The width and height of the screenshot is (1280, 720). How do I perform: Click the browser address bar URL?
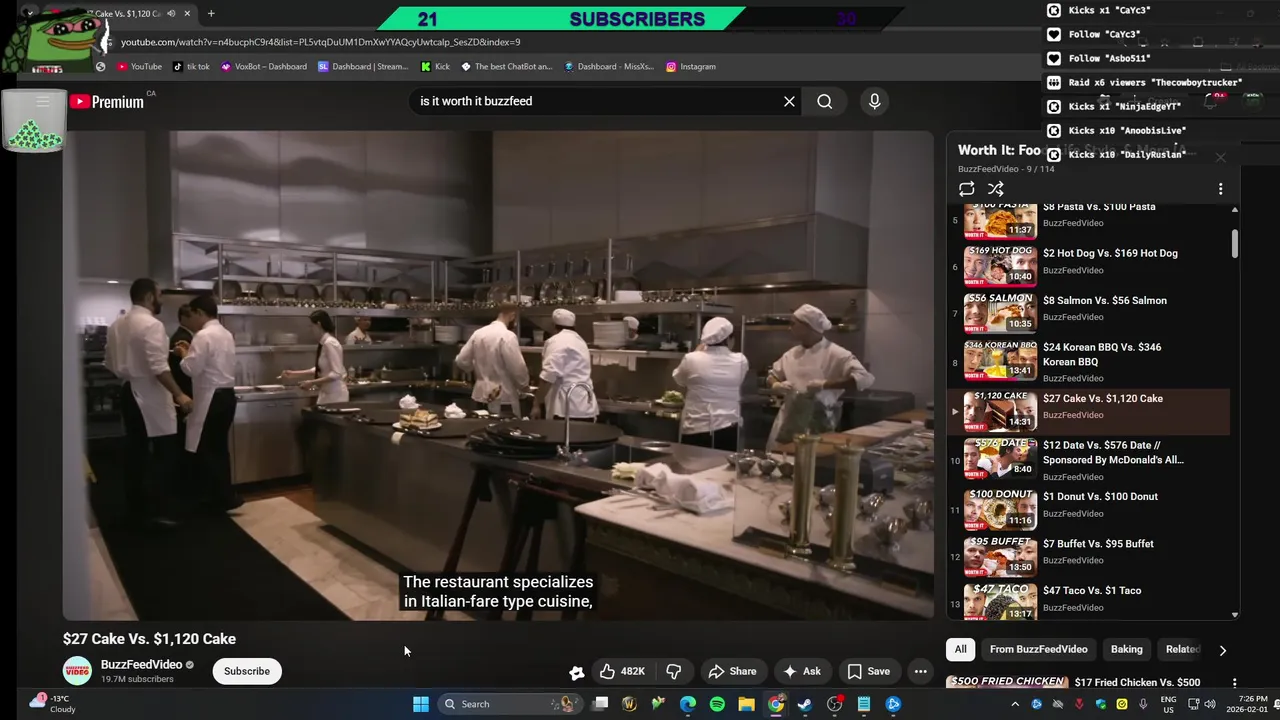tap(320, 42)
